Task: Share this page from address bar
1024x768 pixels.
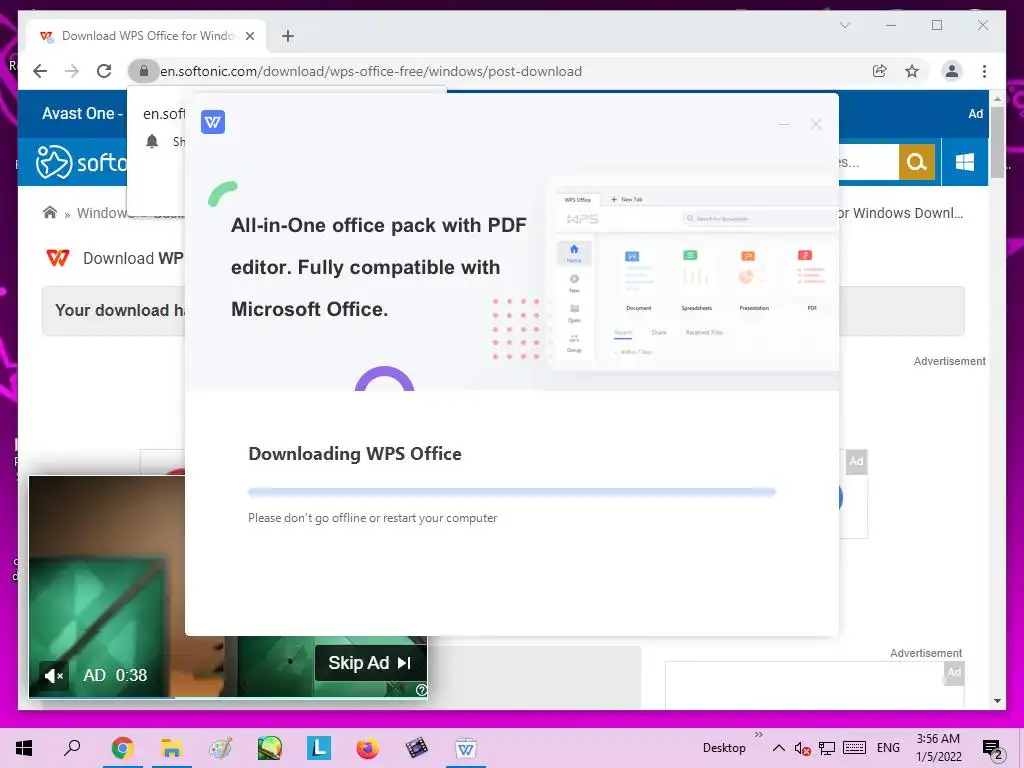Action: [x=880, y=71]
